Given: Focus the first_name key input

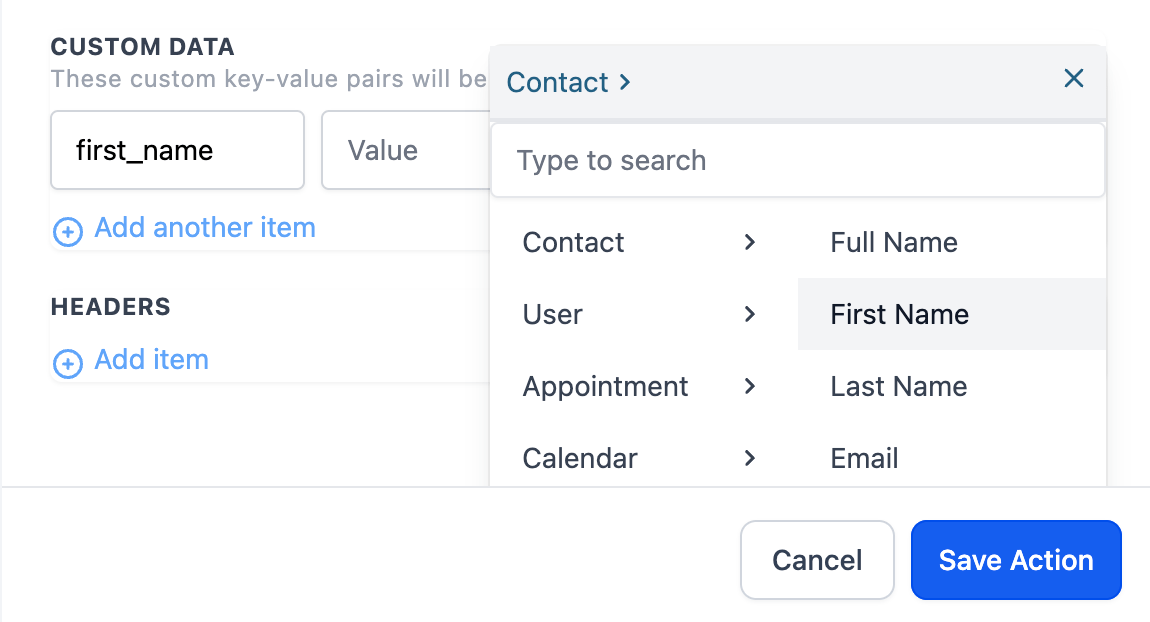Looking at the screenshot, I should click(177, 151).
